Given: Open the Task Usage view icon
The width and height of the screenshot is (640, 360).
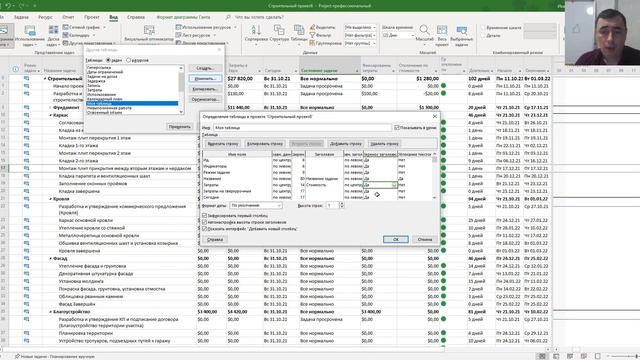Looking at the screenshot, I should (30, 31).
